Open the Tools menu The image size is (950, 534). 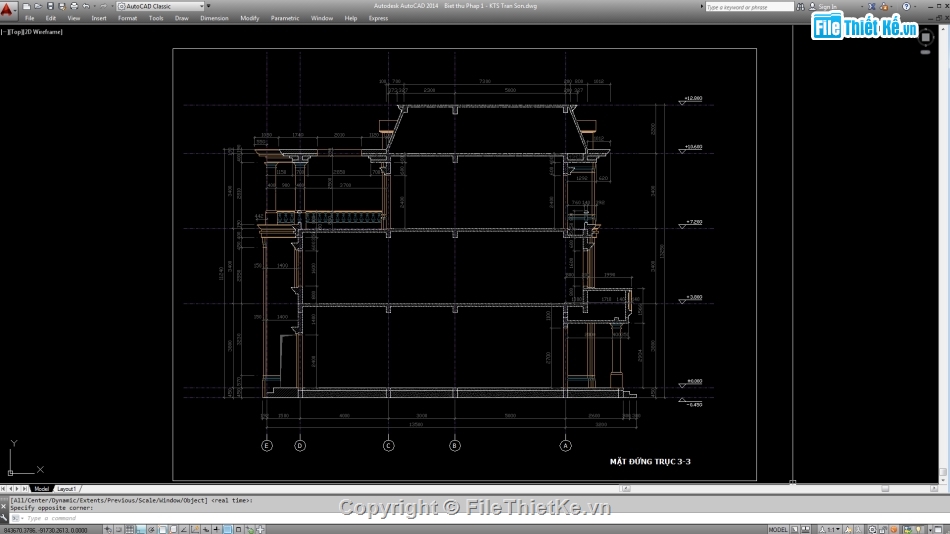coord(156,18)
